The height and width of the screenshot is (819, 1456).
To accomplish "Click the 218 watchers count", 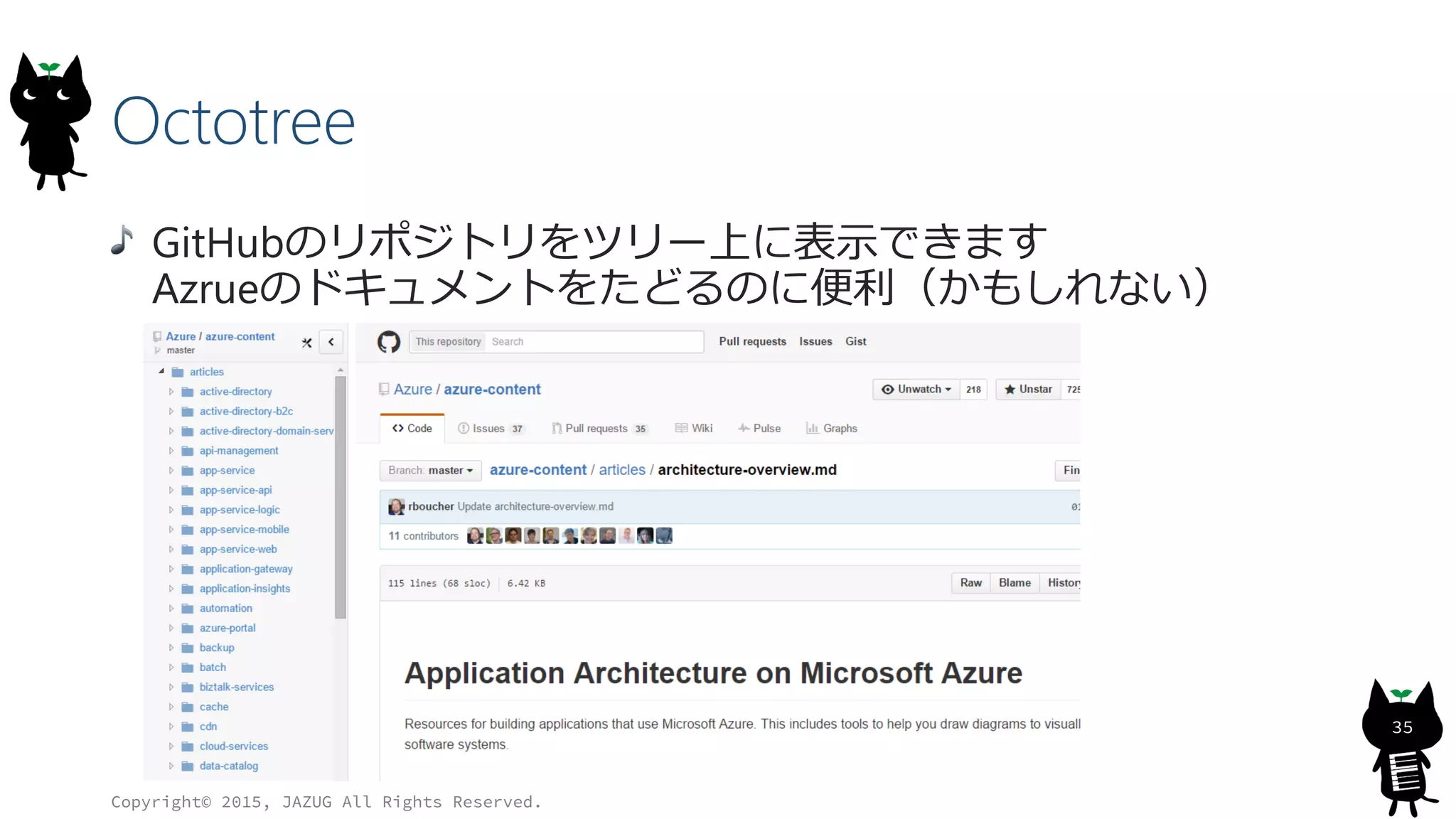I will [973, 390].
